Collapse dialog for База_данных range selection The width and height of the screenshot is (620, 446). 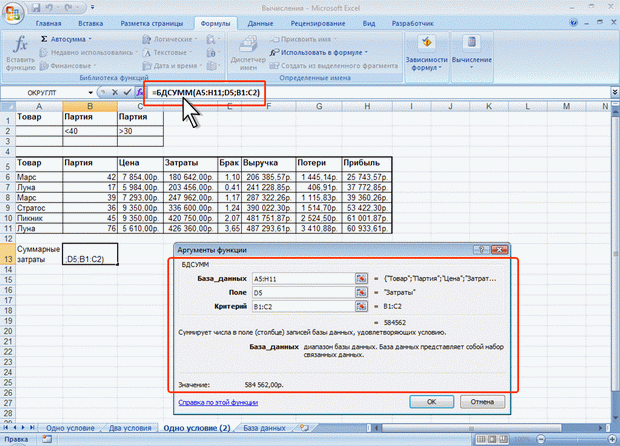(361, 278)
